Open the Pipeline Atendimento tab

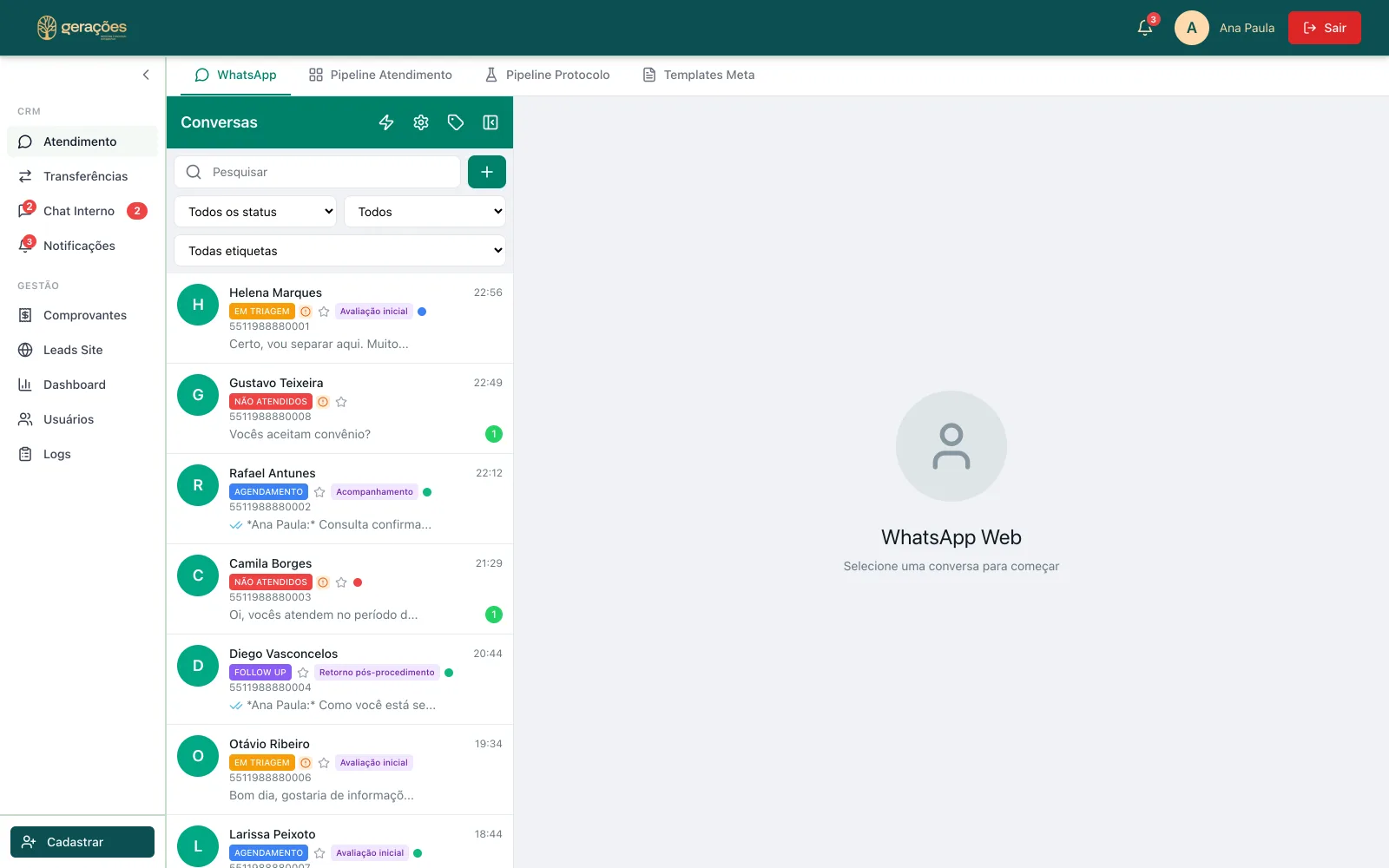(380, 75)
